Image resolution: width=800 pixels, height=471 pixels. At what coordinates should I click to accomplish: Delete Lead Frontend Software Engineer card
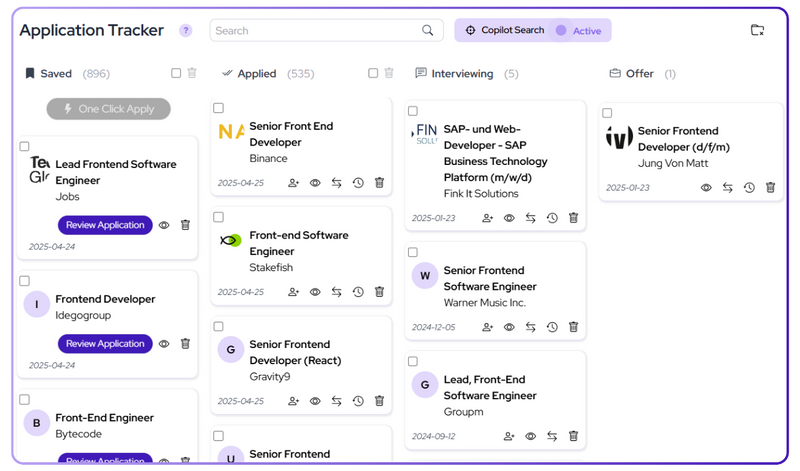click(x=185, y=225)
